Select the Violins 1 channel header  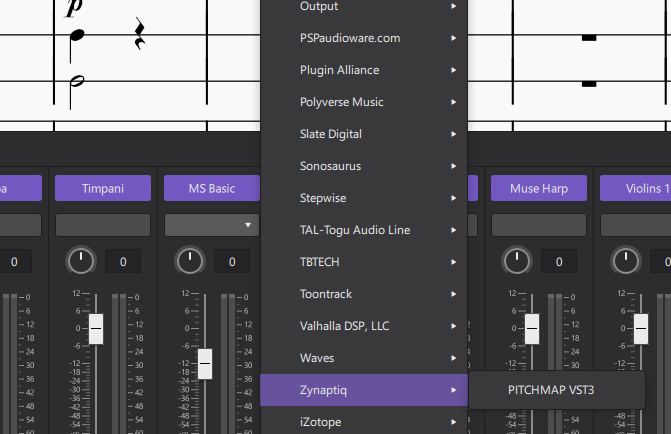tap(636, 188)
